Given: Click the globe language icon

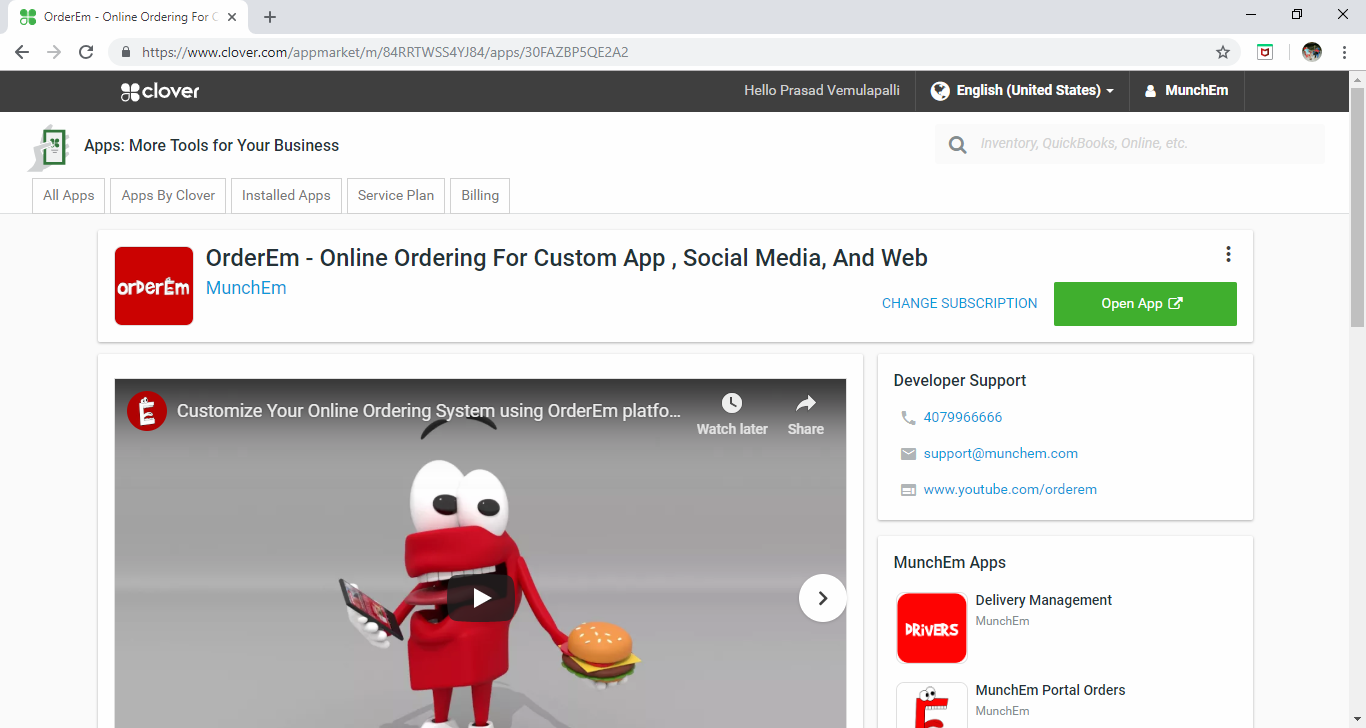Looking at the screenshot, I should [x=939, y=91].
